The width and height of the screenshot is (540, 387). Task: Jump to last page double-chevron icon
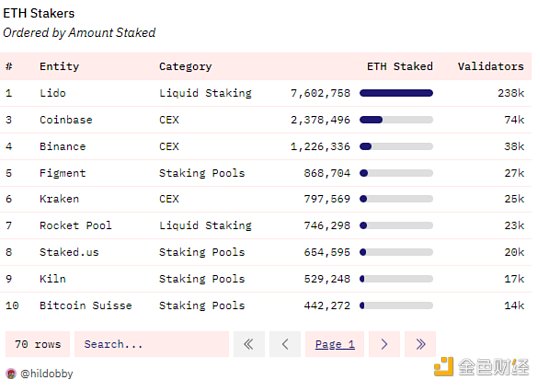(420, 344)
